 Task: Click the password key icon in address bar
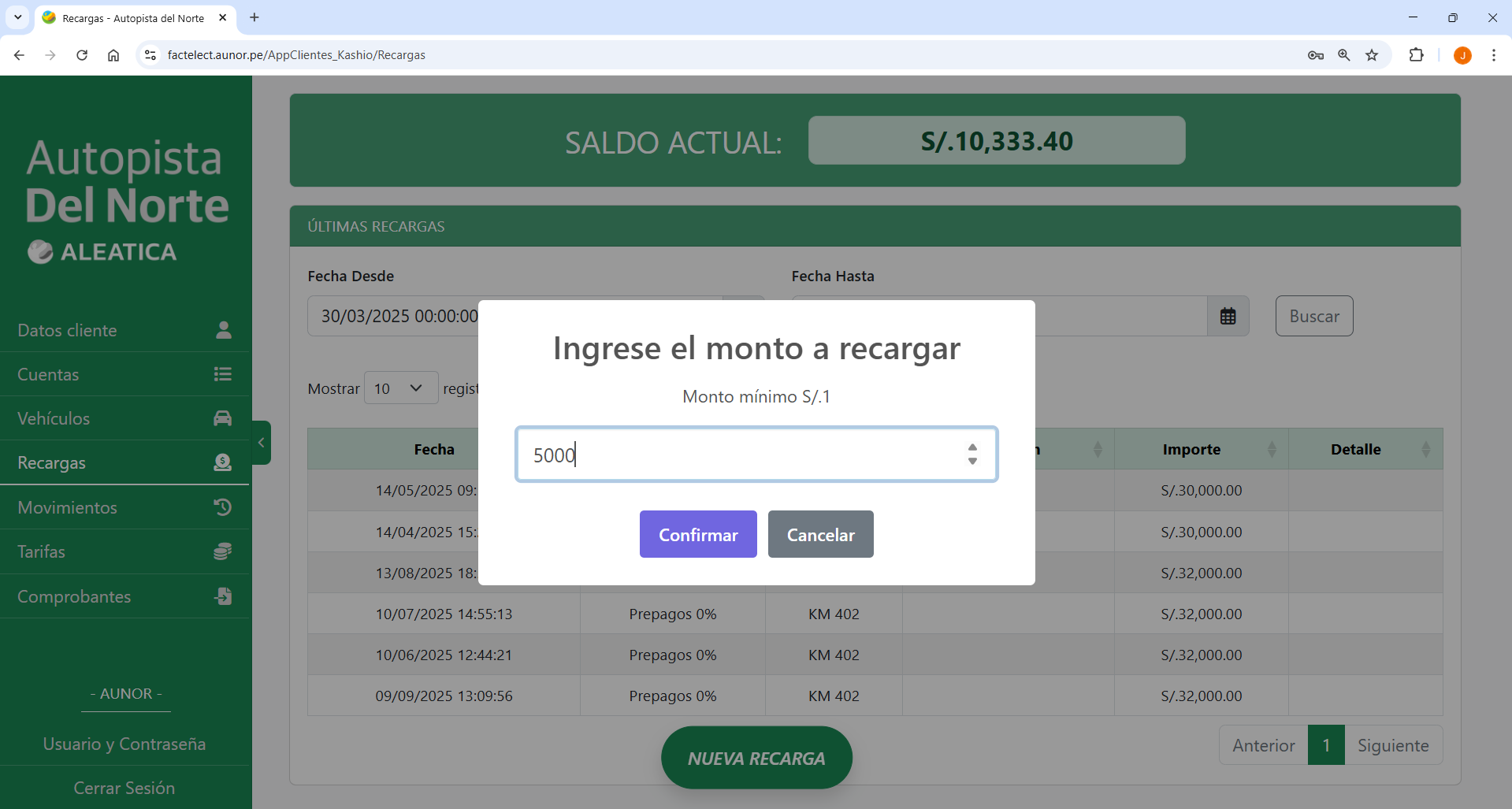1315,55
